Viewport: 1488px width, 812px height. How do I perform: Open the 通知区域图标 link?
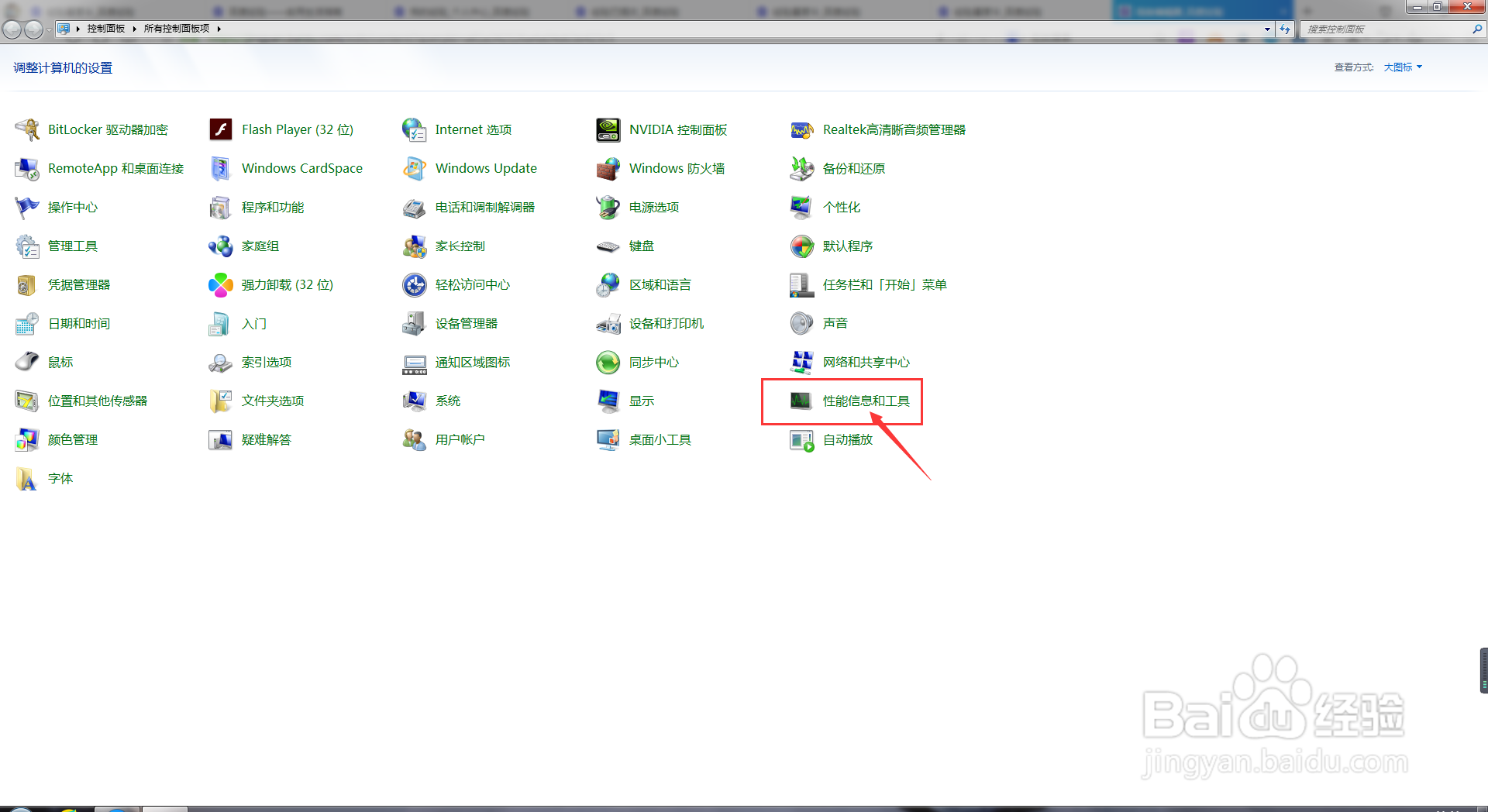click(x=473, y=362)
